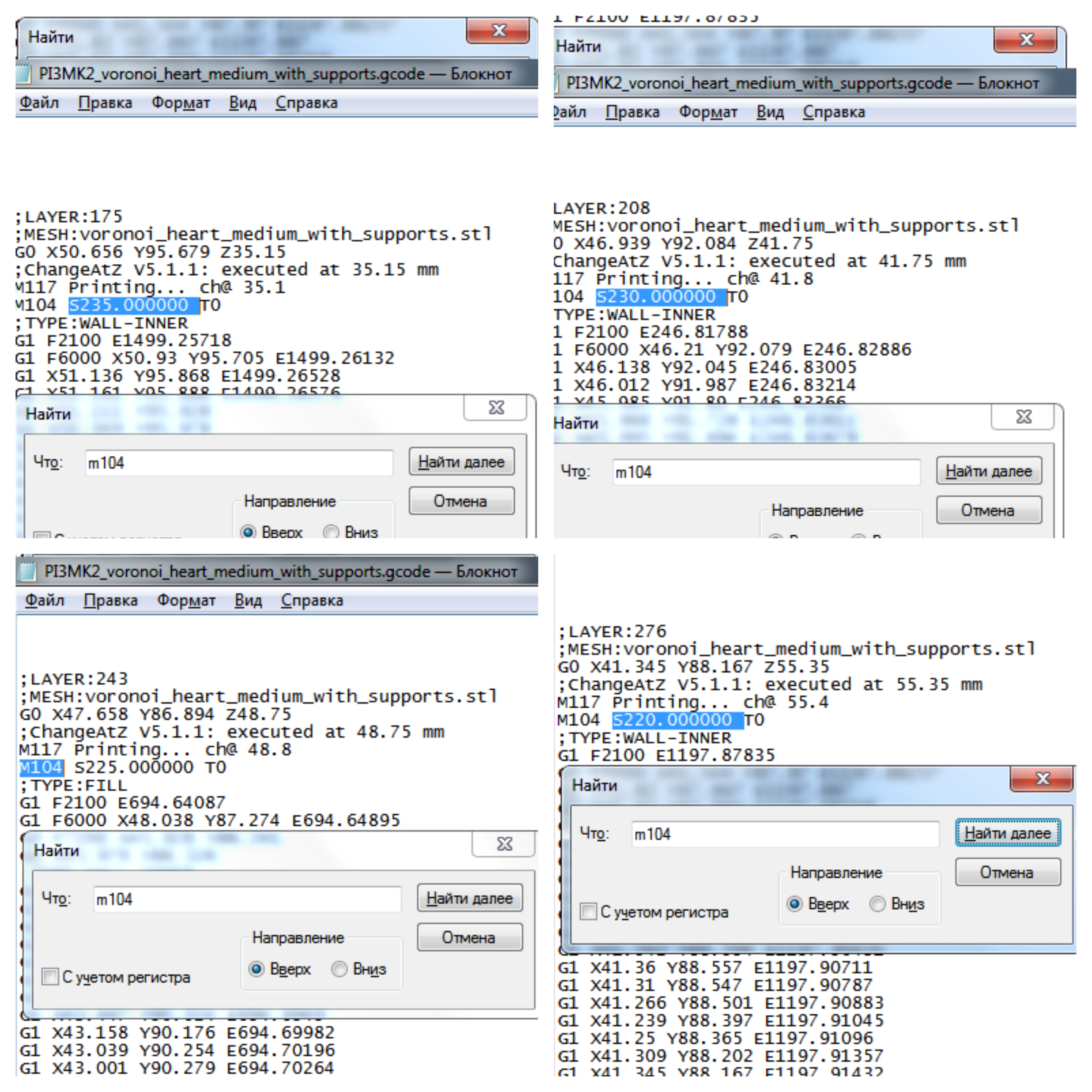1092x1092 pixels.
Task: Select 'Вниз' radio in LAYER:243 Find dialog
Action: pos(340,969)
